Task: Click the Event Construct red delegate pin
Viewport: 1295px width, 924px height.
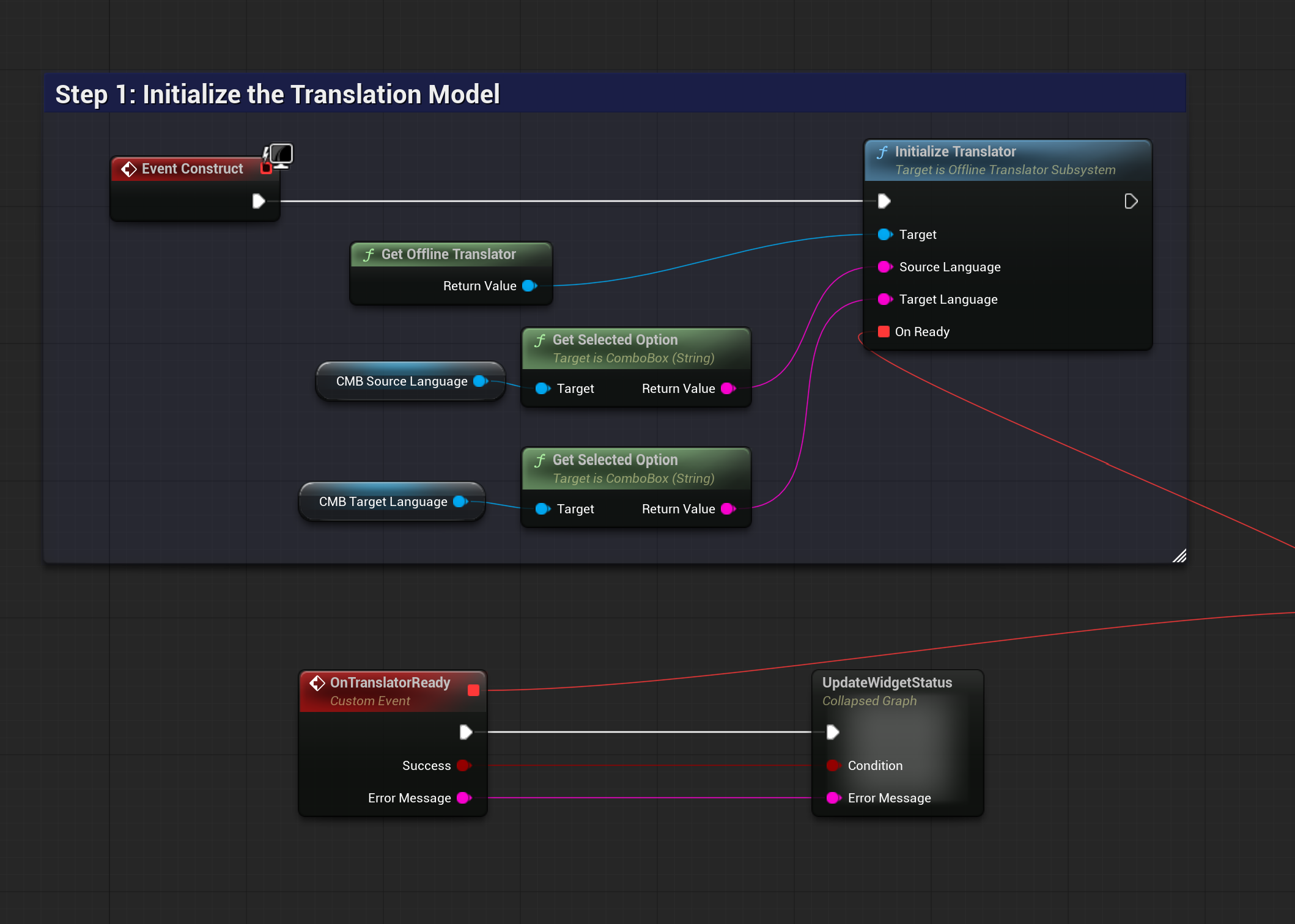Action: tap(266, 169)
